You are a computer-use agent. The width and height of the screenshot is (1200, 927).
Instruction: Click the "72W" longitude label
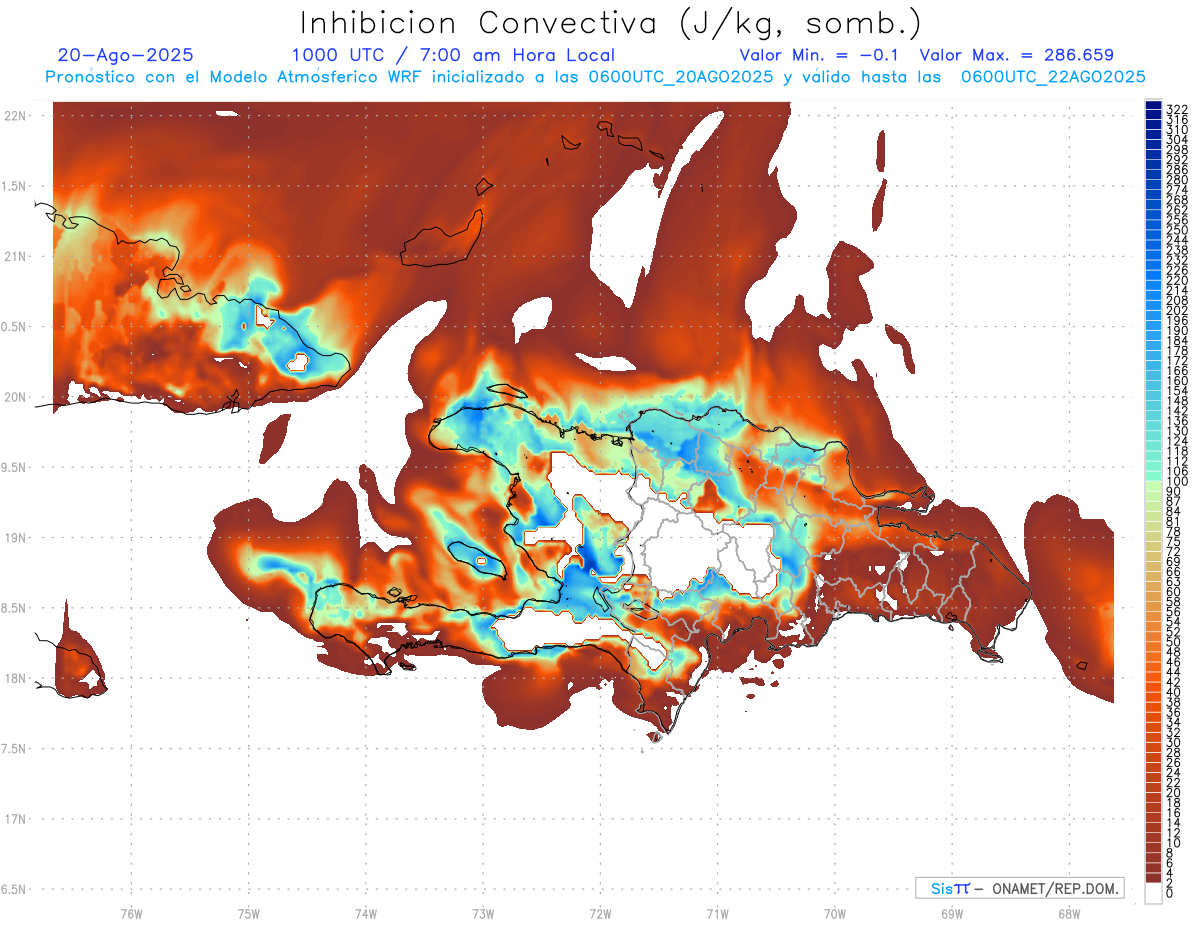[600, 913]
